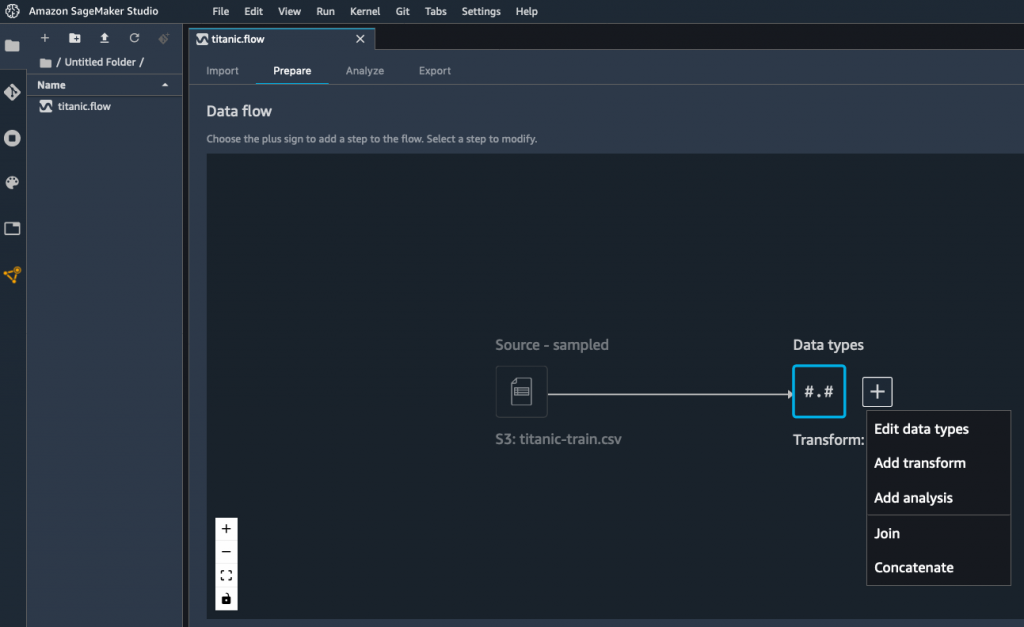Viewport: 1024px width, 627px height.
Task: Choose Concatenate from the step menu
Action: [914, 567]
